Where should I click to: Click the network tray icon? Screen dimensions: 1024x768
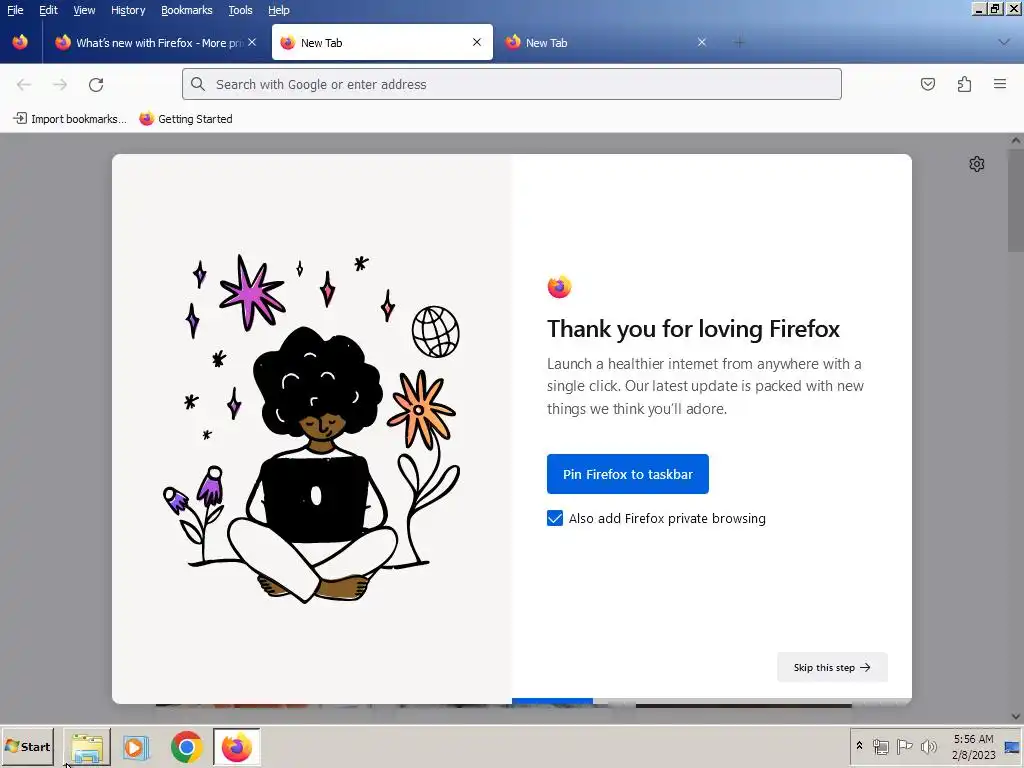880,746
